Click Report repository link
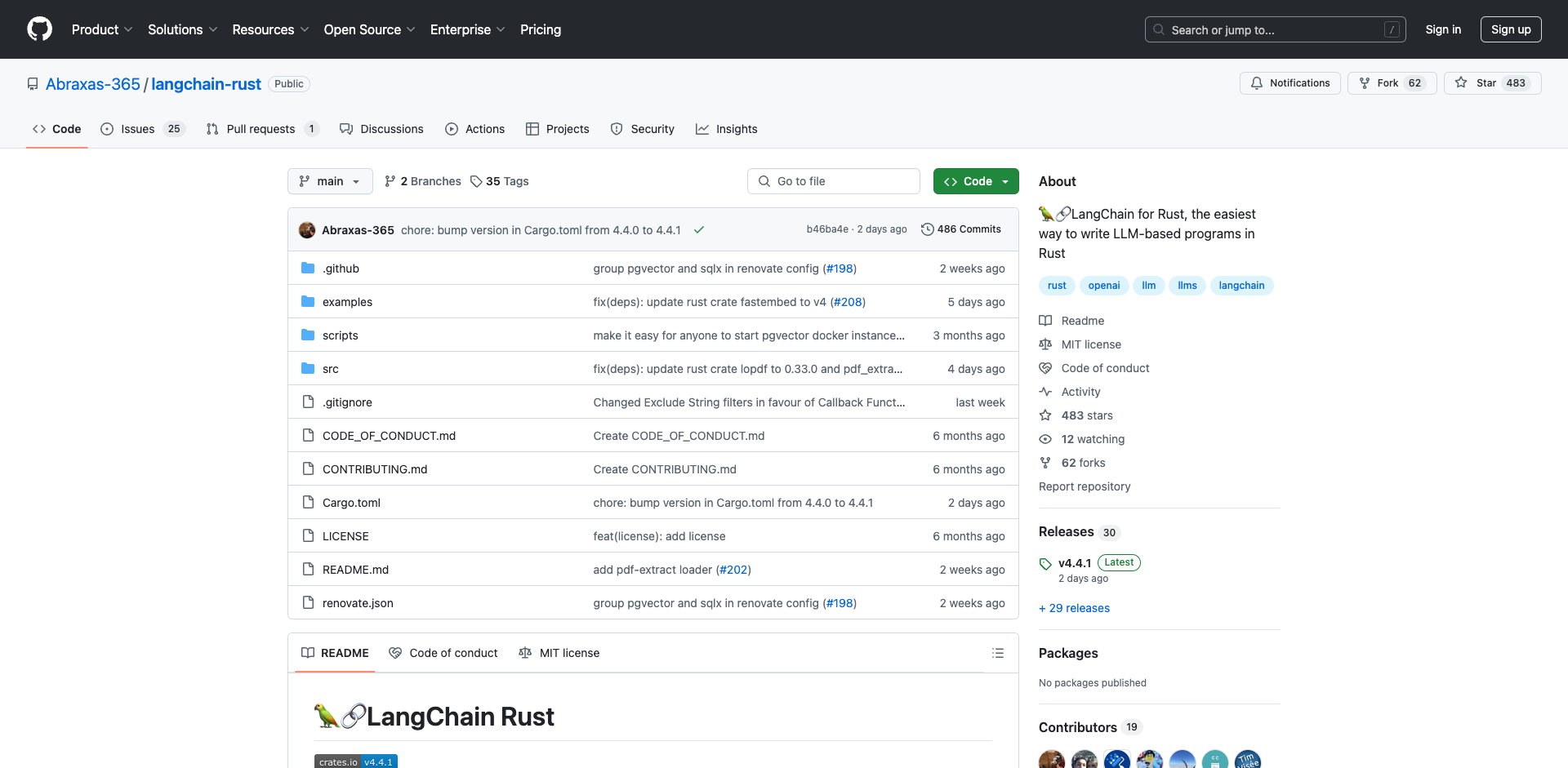 (1085, 486)
